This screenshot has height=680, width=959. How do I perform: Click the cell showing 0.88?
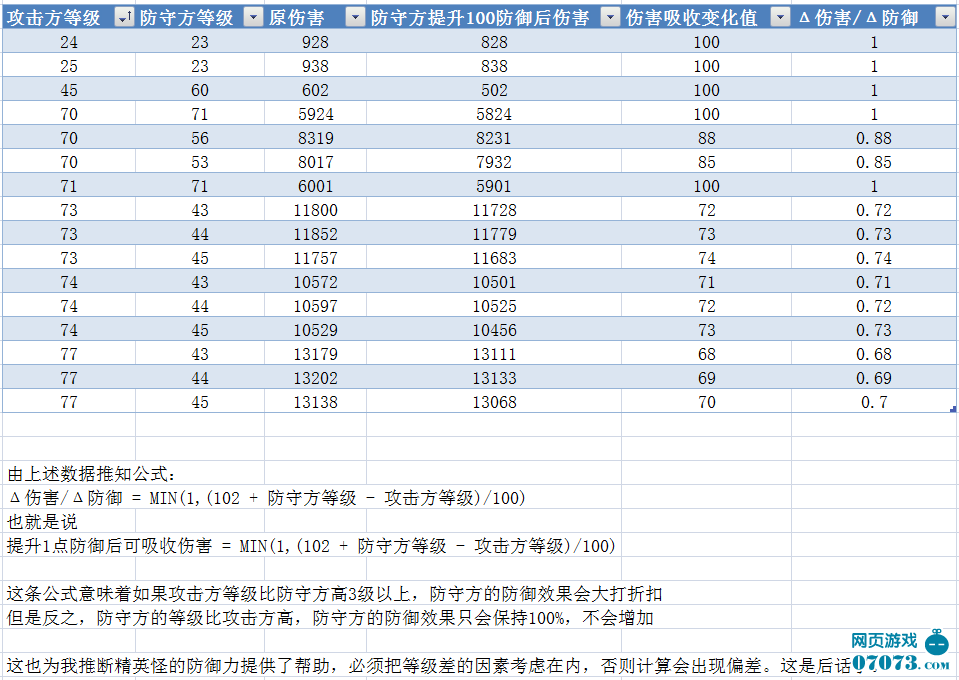(x=873, y=138)
